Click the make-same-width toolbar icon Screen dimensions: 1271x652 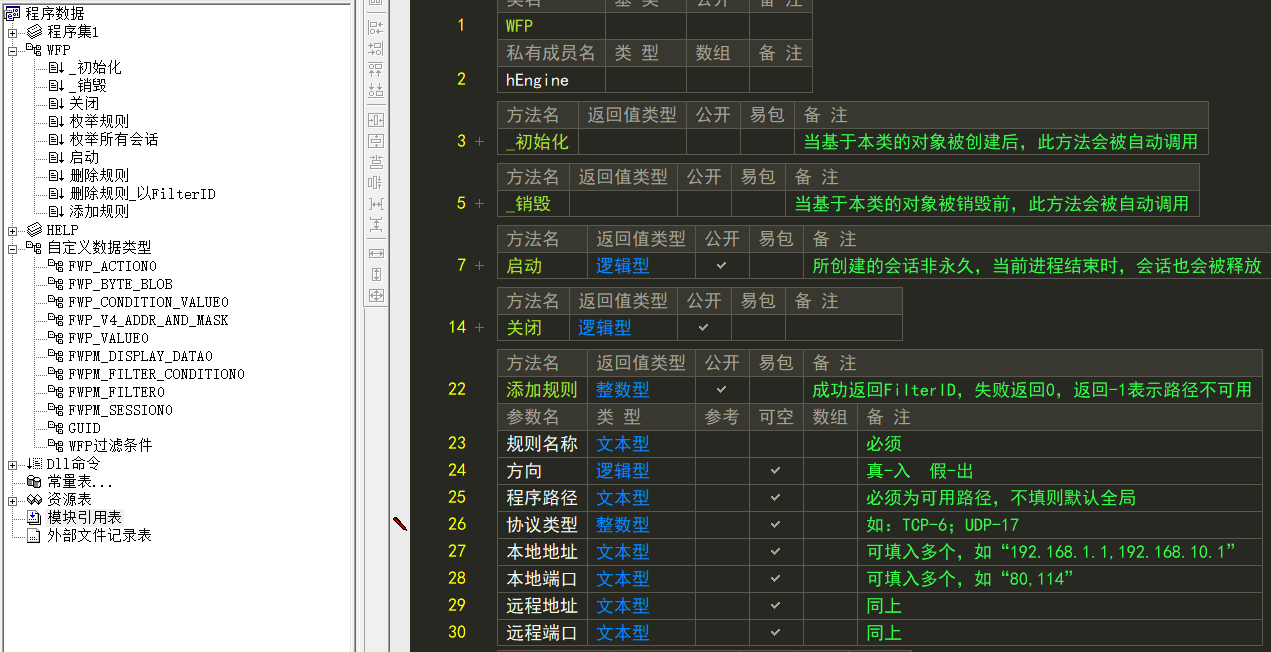pyautogui.click(x=376, y=253)
